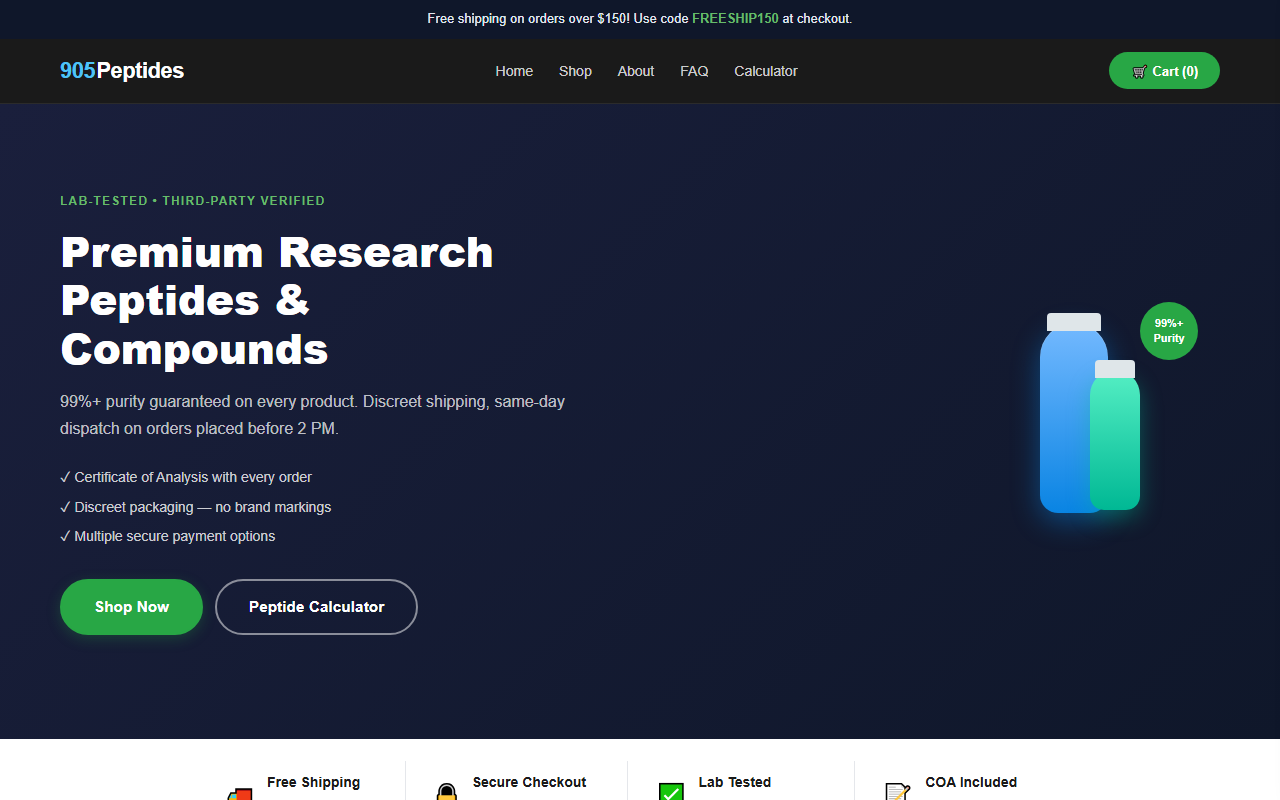Open the 905Peptides logo homepage link
1280x800 pixels.
(122, 71)
